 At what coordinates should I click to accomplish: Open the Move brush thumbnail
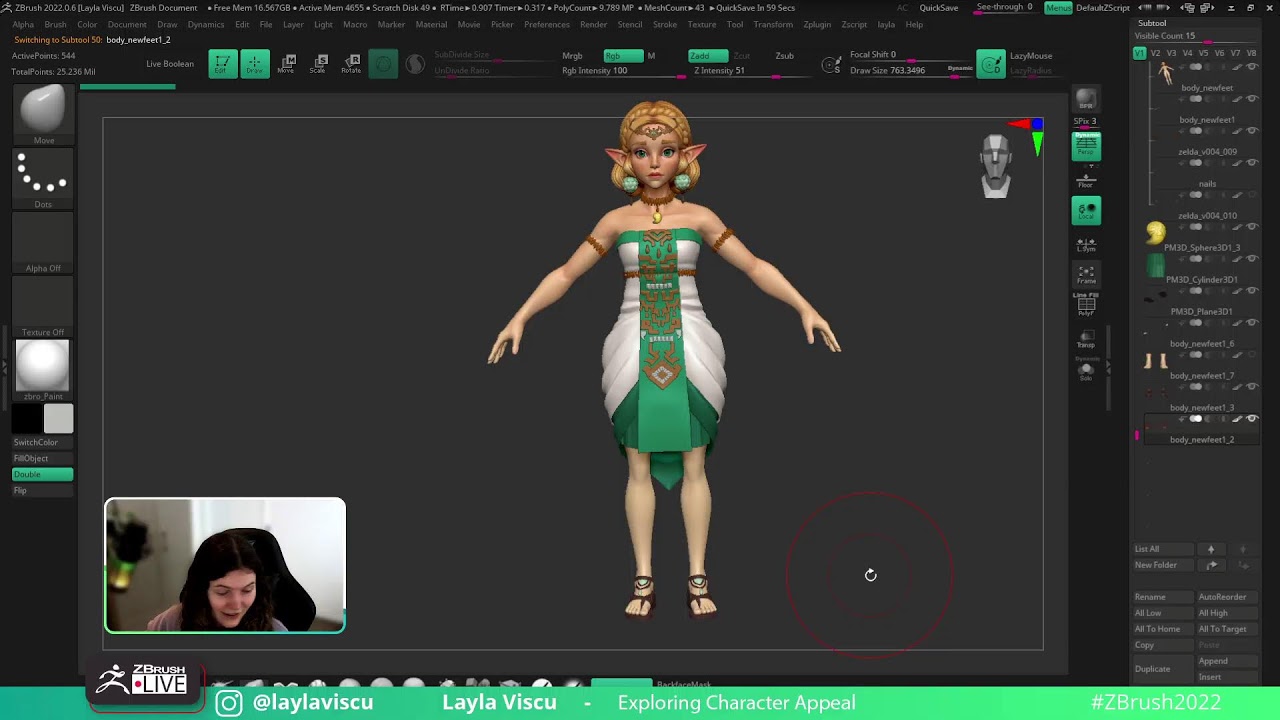[x=43, y=114]
